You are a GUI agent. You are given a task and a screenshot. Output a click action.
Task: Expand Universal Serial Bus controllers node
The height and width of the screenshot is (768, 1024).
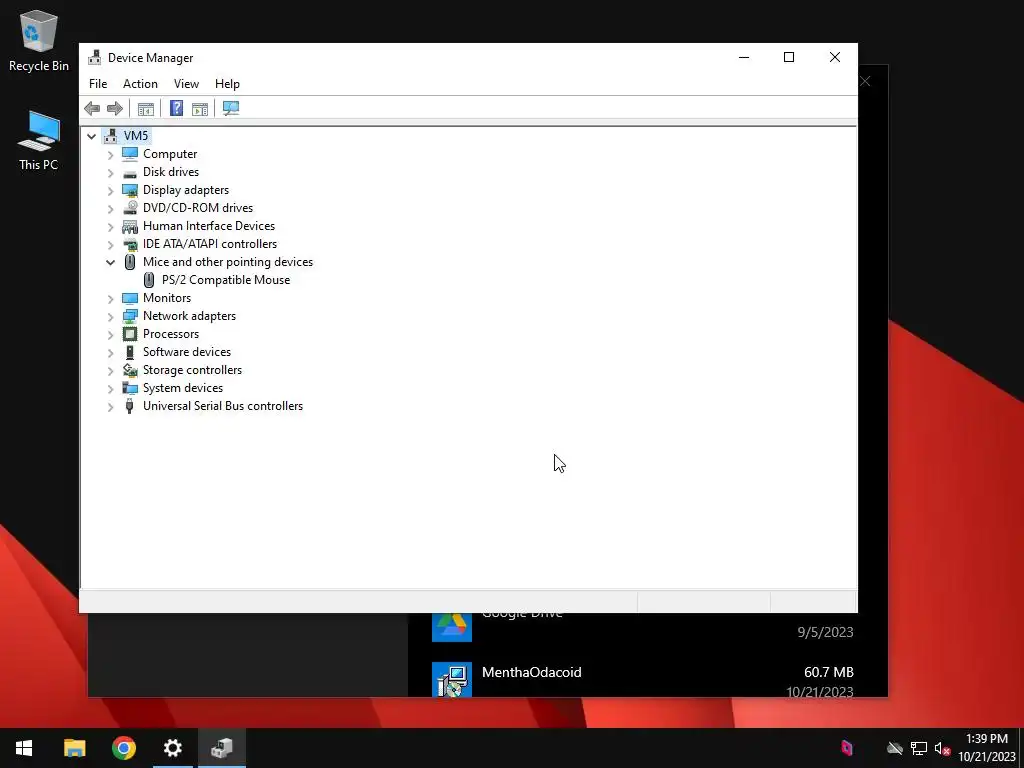coord(110,407)
